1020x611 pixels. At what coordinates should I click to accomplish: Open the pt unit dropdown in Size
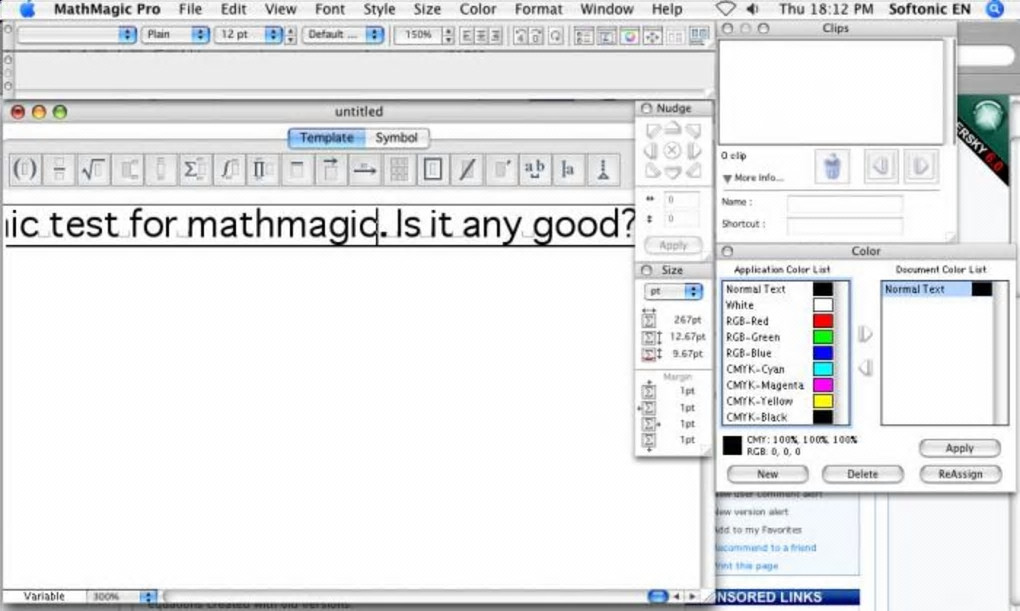[673, 291]
